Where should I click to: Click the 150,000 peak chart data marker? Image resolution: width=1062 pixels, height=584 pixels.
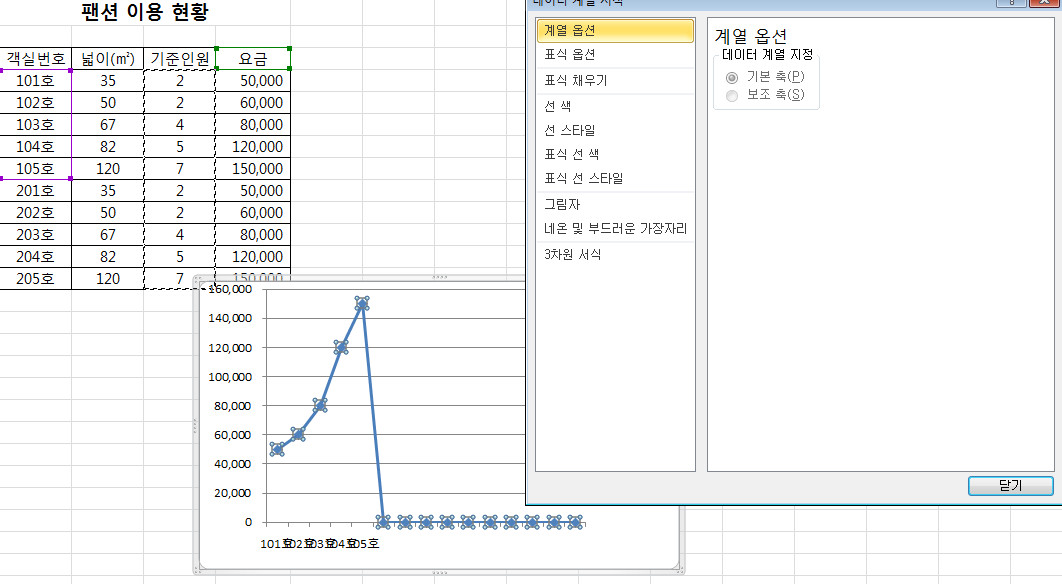[362, 303]
